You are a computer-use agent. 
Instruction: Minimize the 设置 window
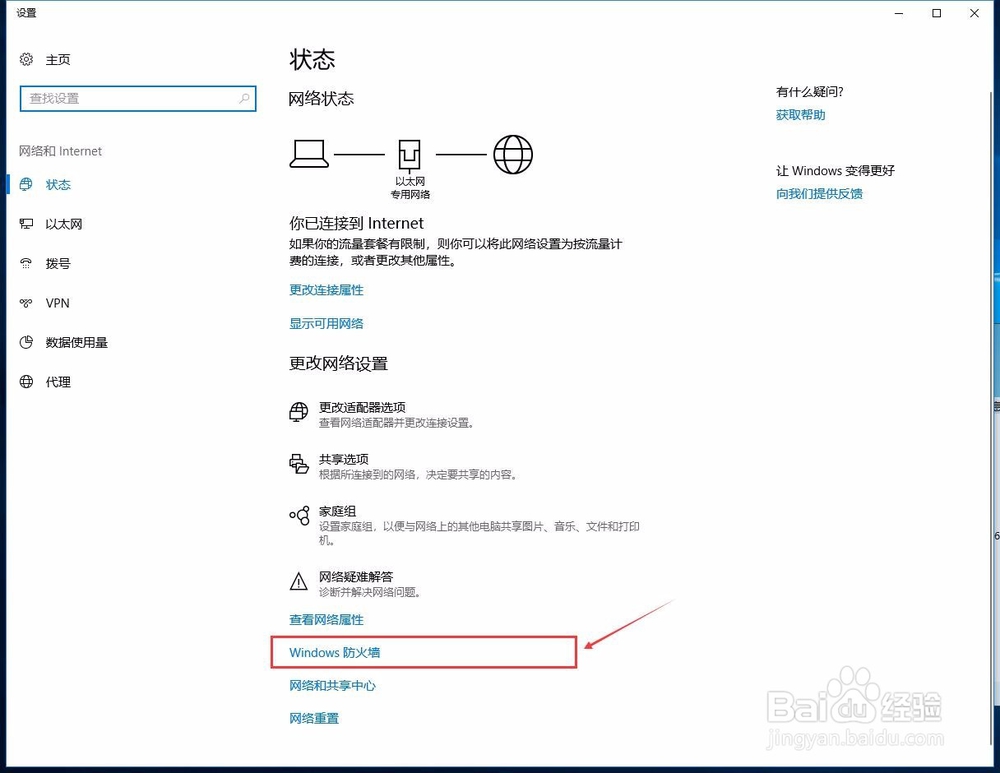(899, 13)
